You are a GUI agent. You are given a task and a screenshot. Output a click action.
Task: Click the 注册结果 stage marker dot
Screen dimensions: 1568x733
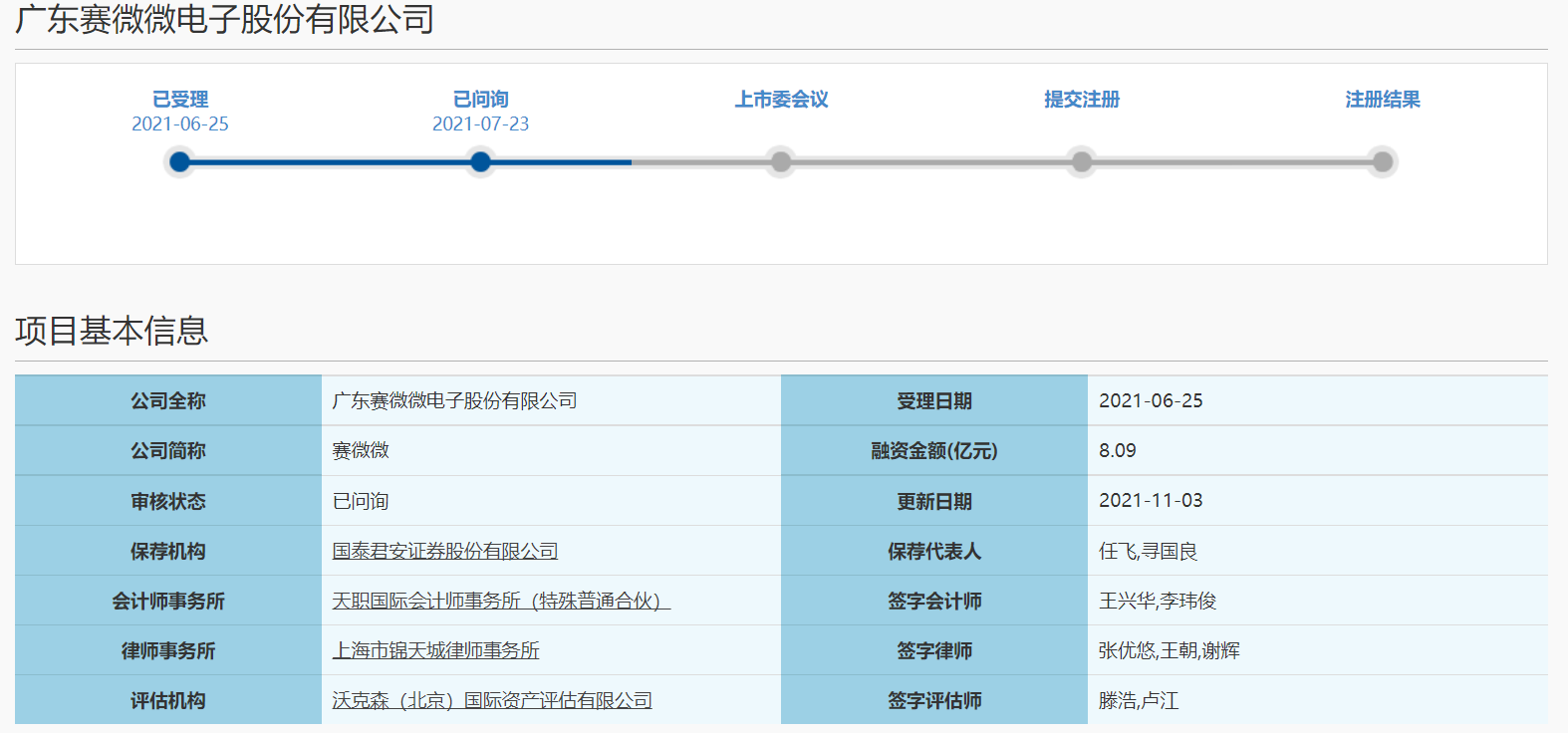coord(1383,161)
